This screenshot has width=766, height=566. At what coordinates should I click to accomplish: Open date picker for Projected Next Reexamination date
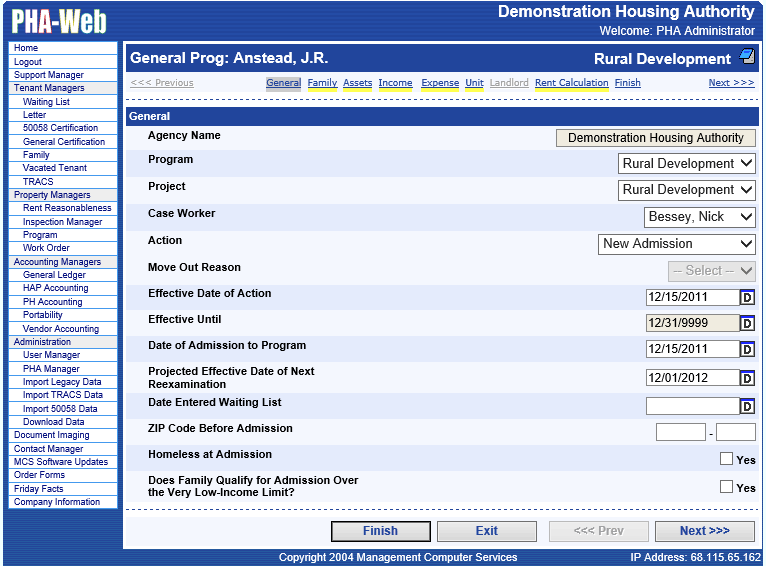pyautogui.click(x=747, y=377)
